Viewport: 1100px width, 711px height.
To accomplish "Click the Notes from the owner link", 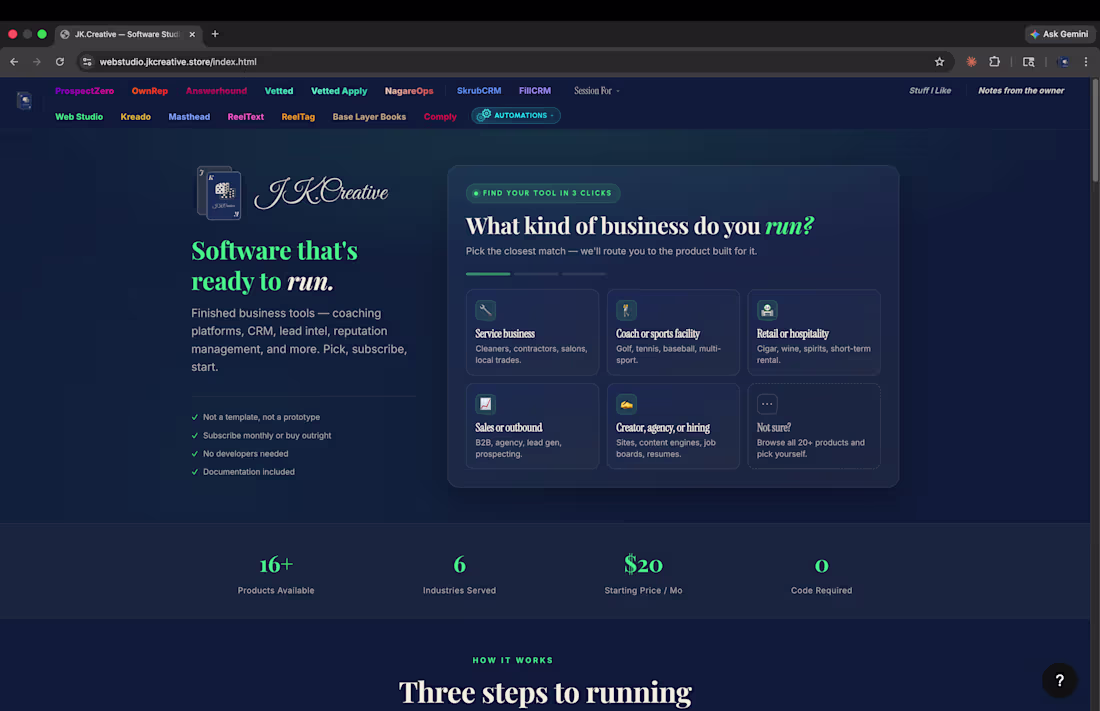I will pyautogui.click(x=1020, y=90).
